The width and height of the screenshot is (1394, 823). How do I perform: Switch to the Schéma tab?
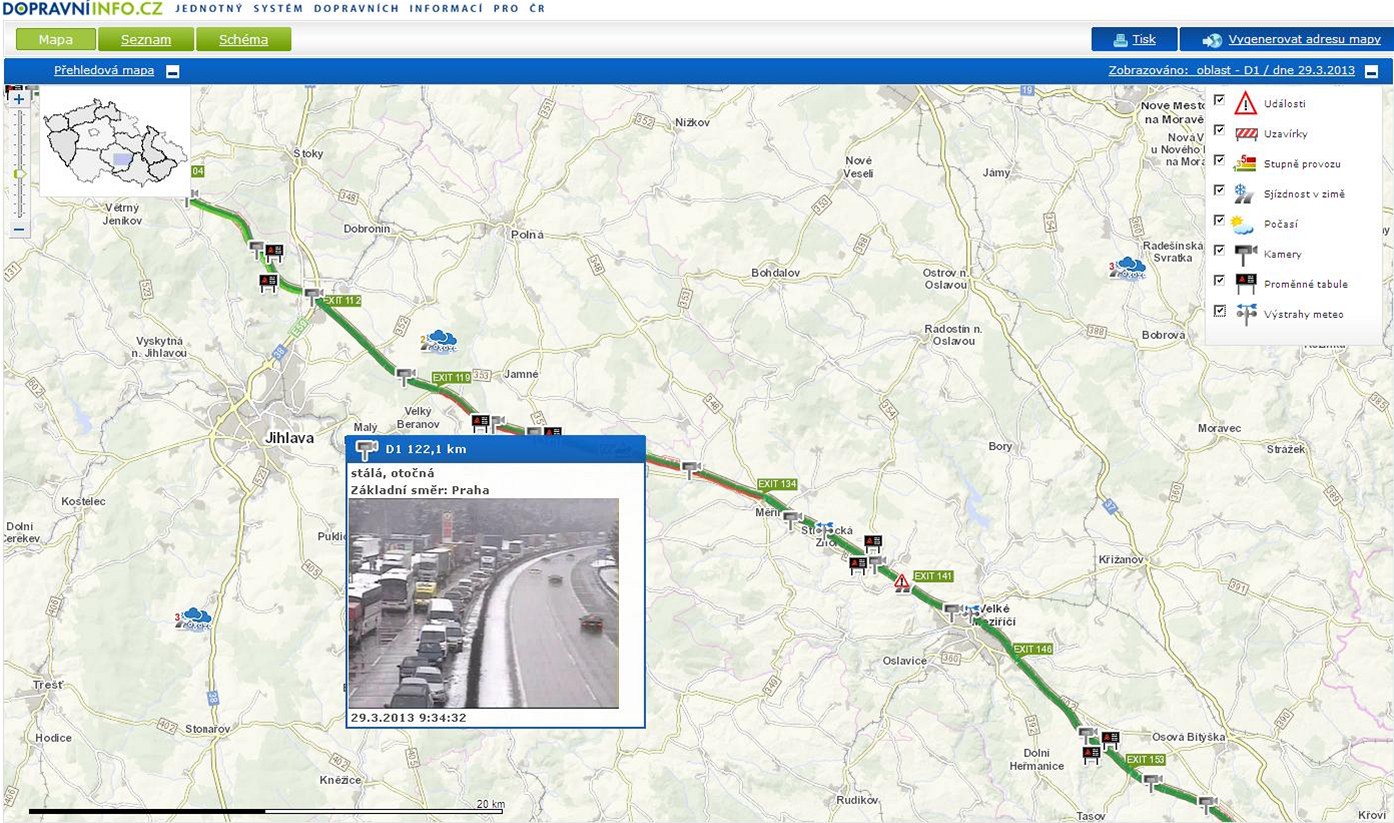pos(244,40)
